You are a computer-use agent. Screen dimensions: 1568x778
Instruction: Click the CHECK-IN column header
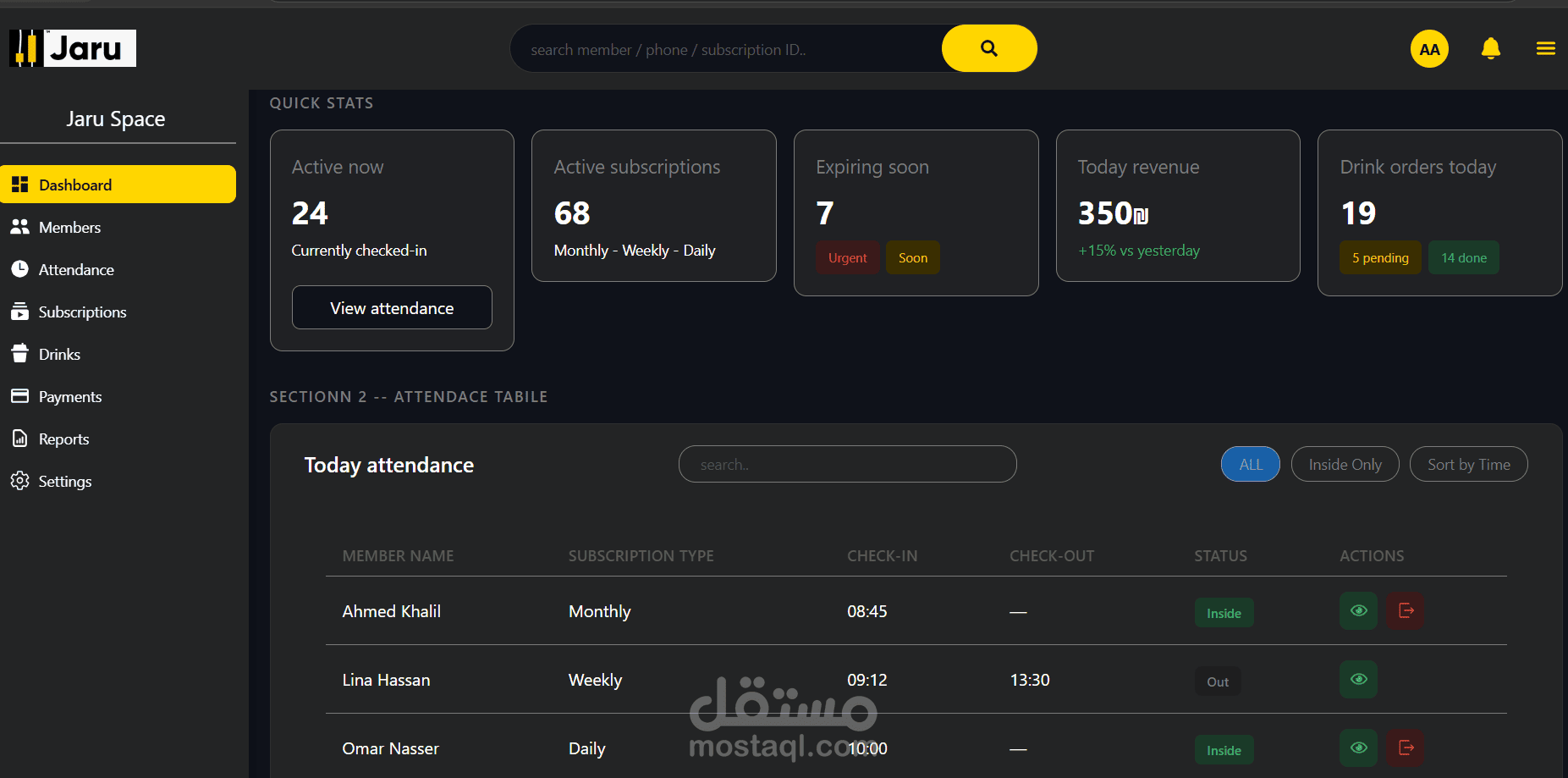pyautogui.click(x=882, y=555)
